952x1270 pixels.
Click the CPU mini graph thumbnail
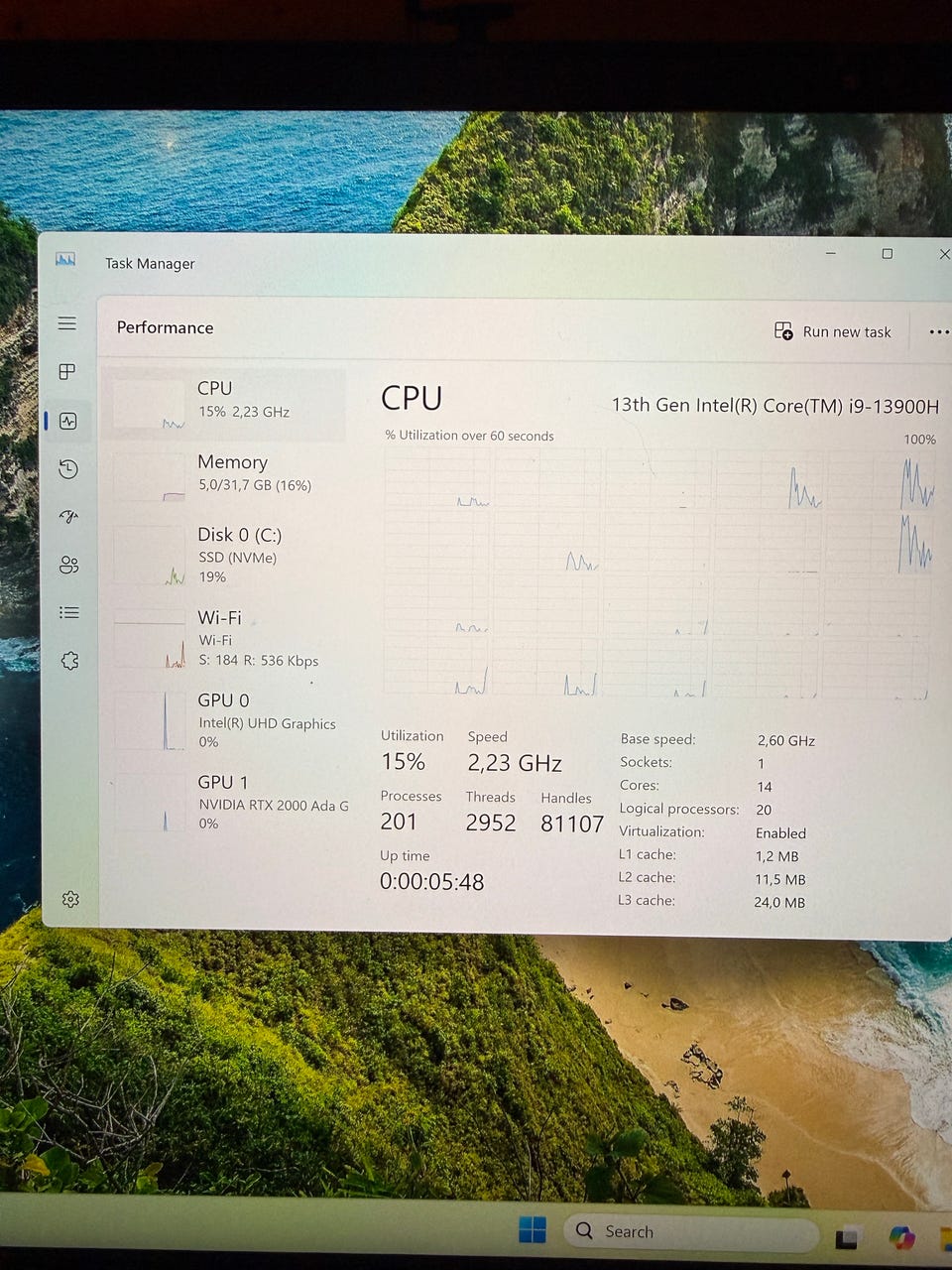click(149, 406)
